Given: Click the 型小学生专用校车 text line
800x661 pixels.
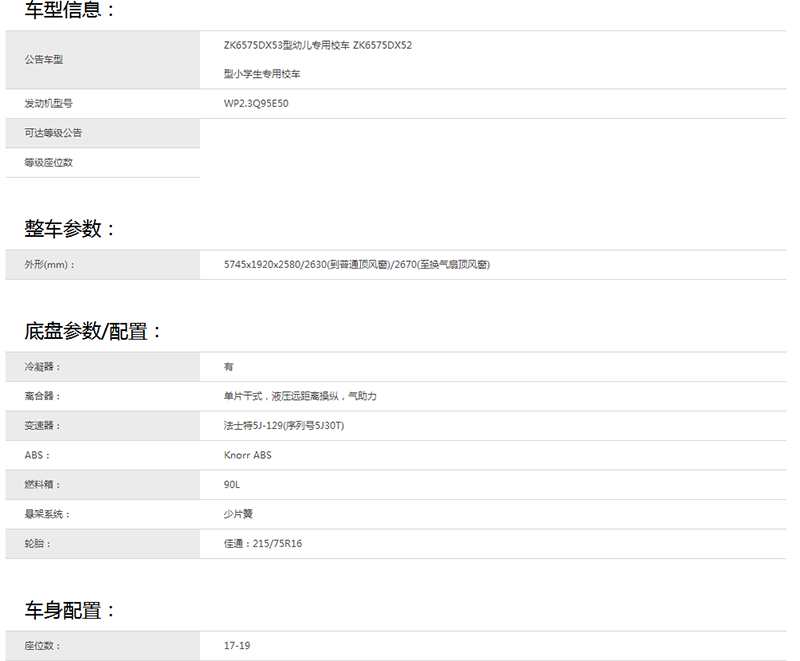Looking at the screenshot, I should [262, 74].
